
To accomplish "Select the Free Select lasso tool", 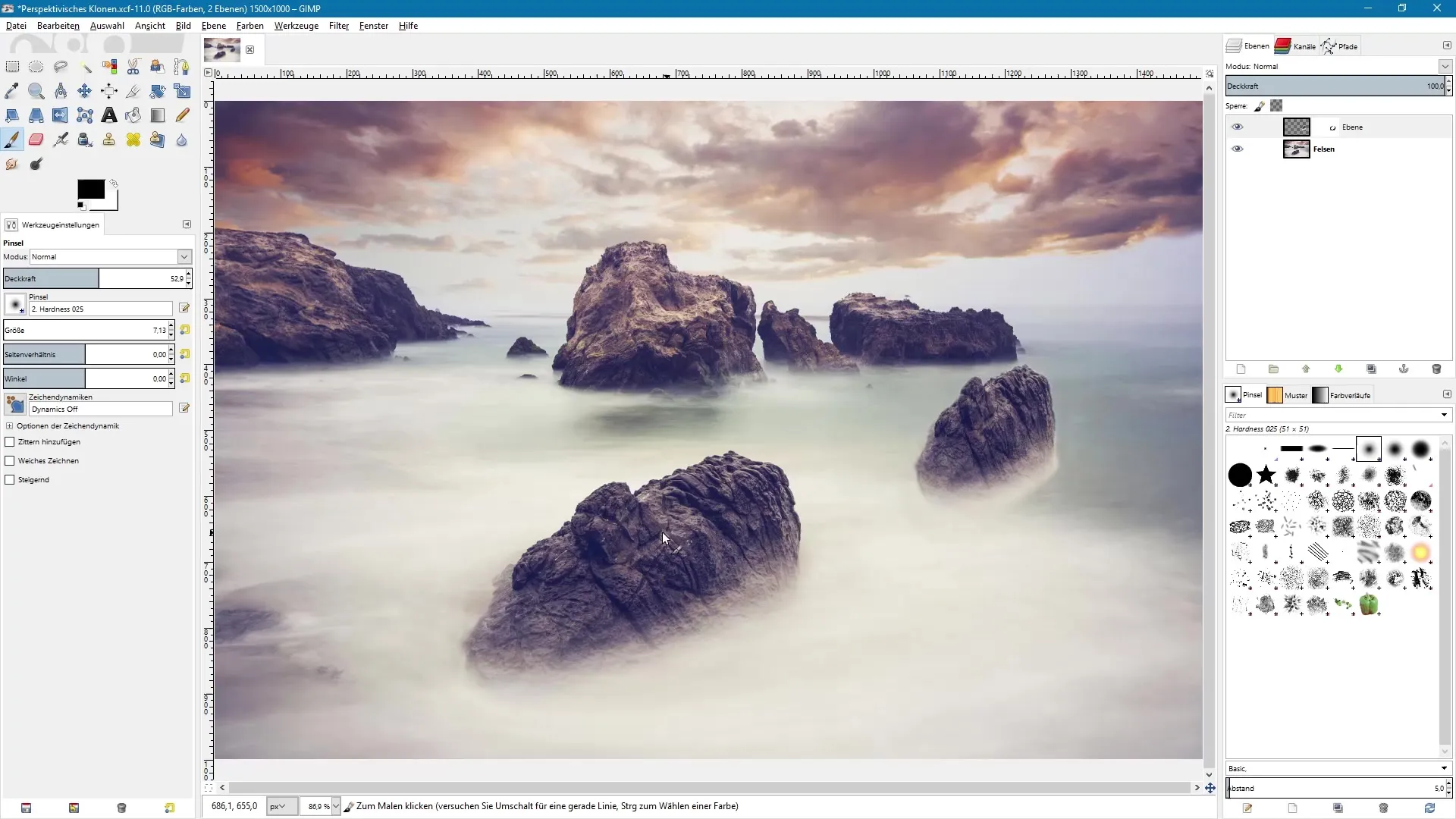I will (61, 67).
